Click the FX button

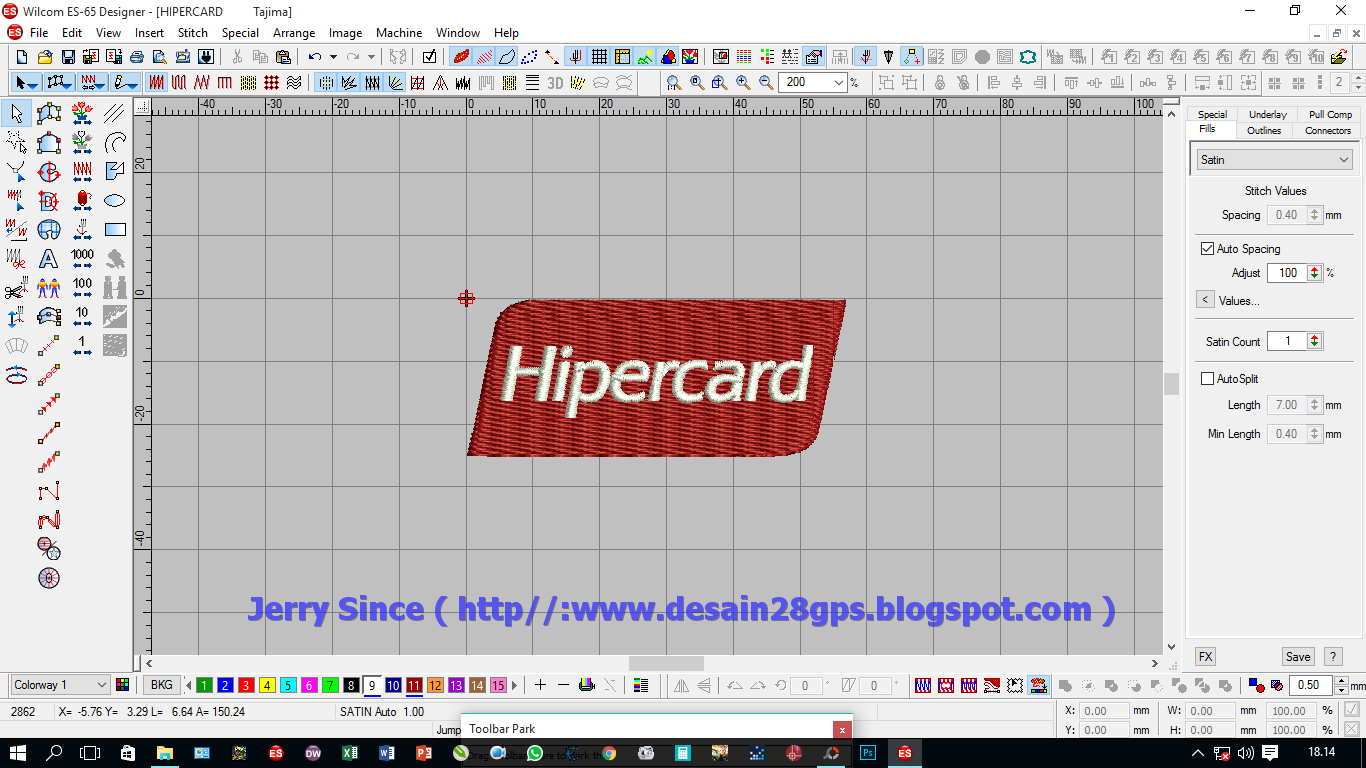tap(1206, 657)
